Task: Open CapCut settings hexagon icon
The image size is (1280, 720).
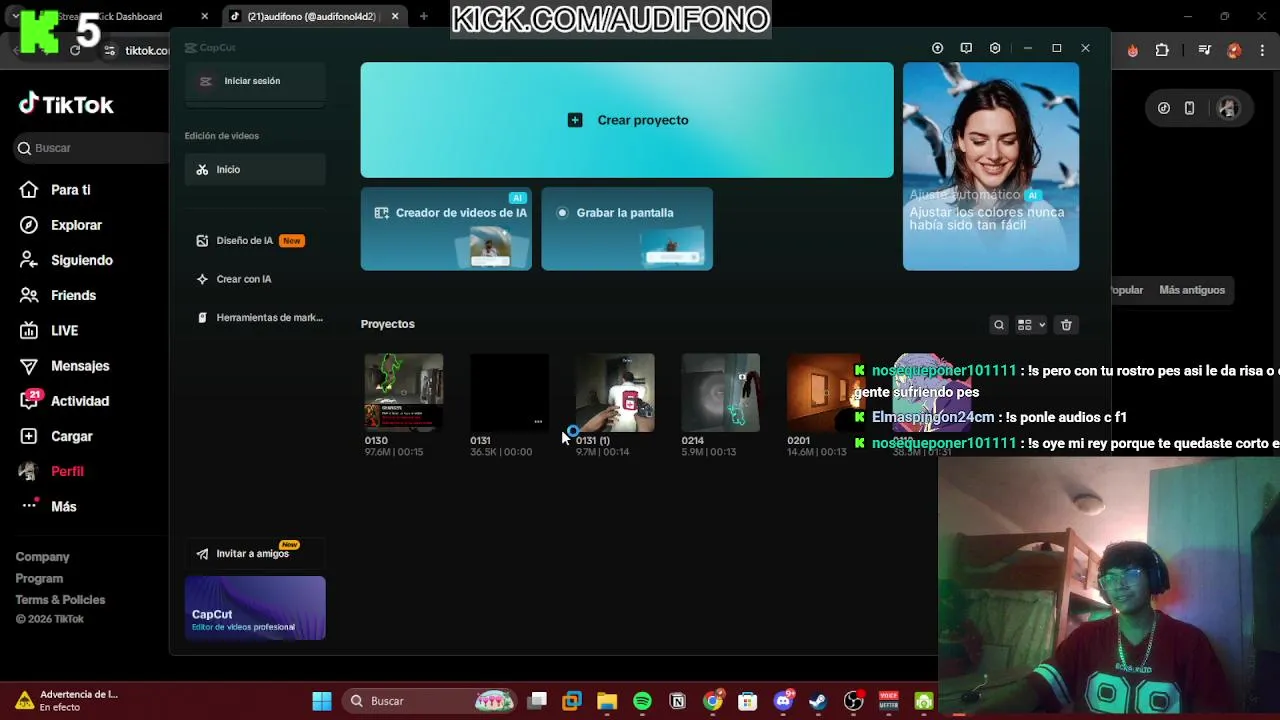Action: 995,48
